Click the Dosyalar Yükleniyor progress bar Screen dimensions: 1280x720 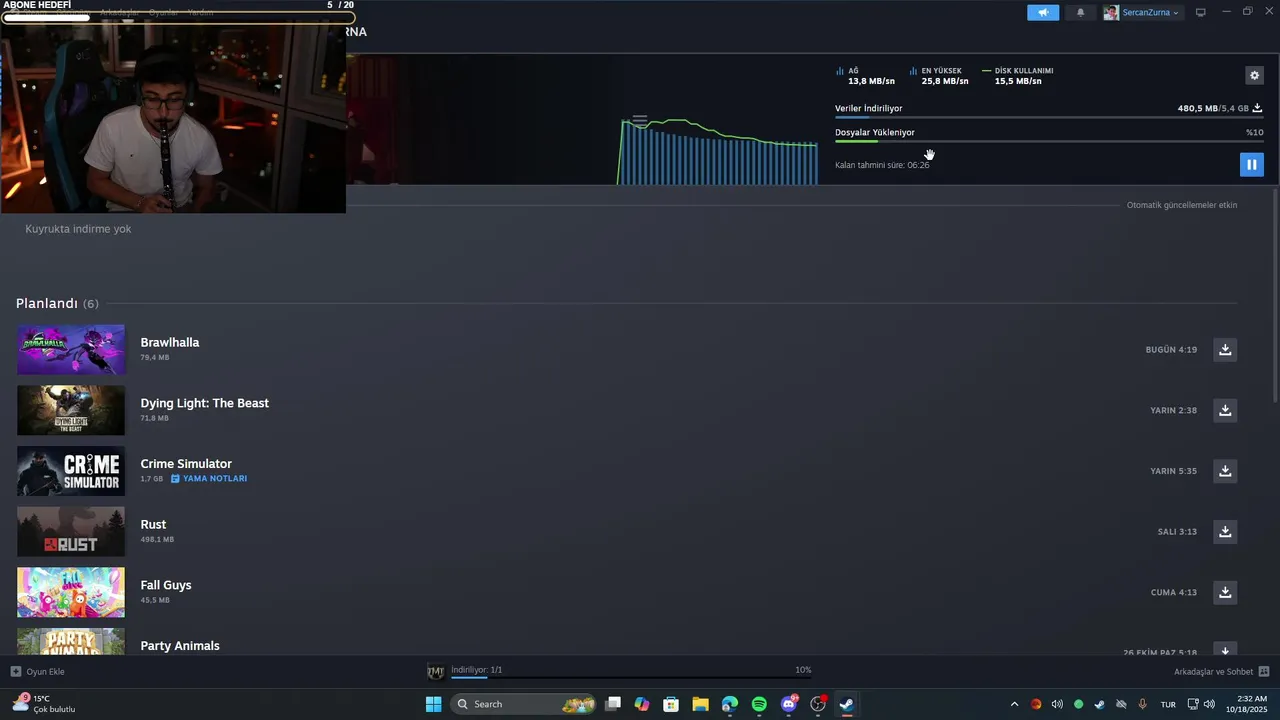click(1049, 141)
